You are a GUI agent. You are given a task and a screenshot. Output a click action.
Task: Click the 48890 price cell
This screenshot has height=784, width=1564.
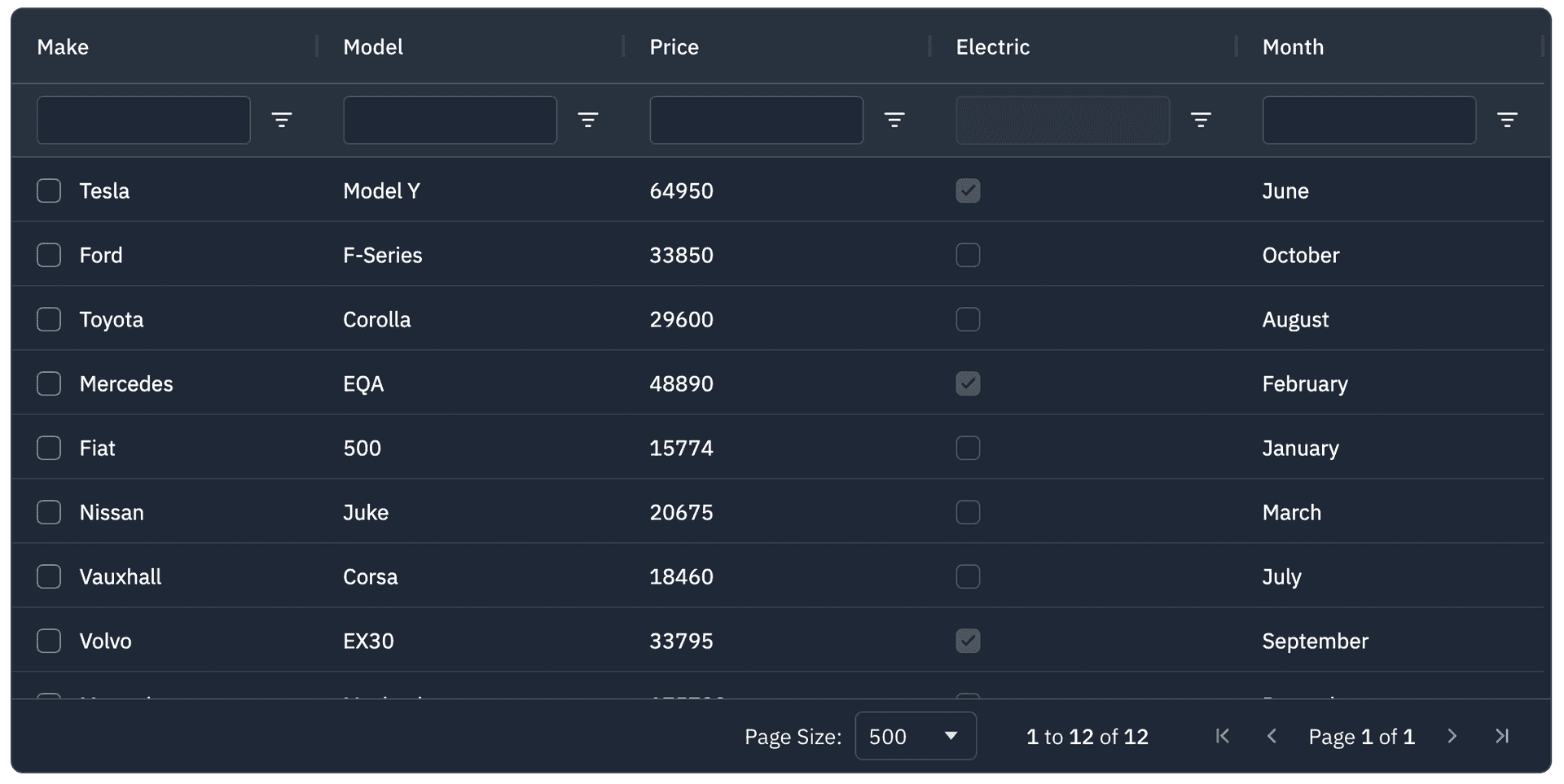(681, 383)
